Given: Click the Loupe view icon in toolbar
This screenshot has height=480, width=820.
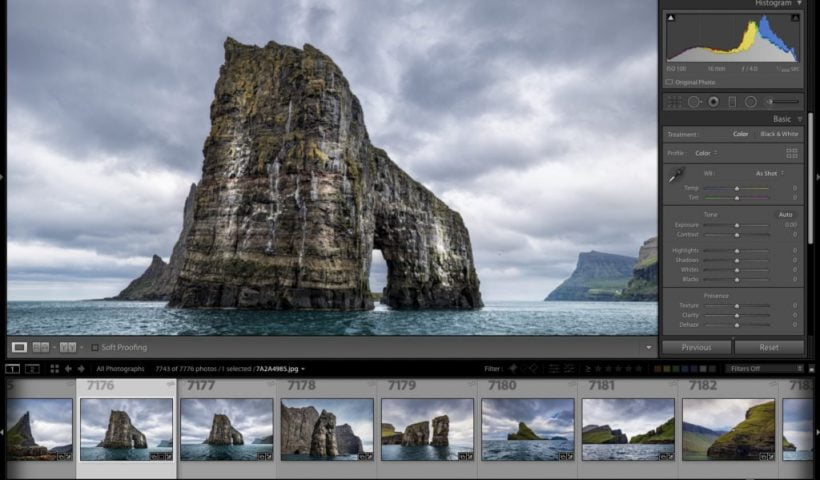Looking at the screenshot, I should [x=19, y=347].
